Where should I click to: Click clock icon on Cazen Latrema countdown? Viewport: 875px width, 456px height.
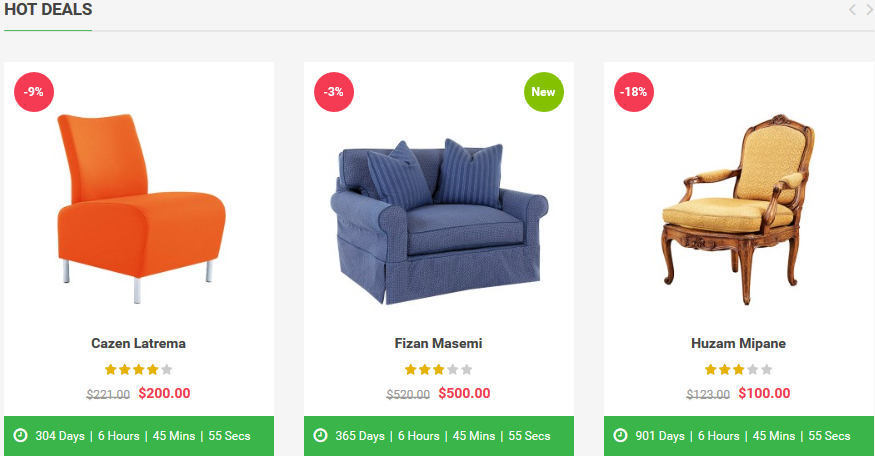point(20,436)
